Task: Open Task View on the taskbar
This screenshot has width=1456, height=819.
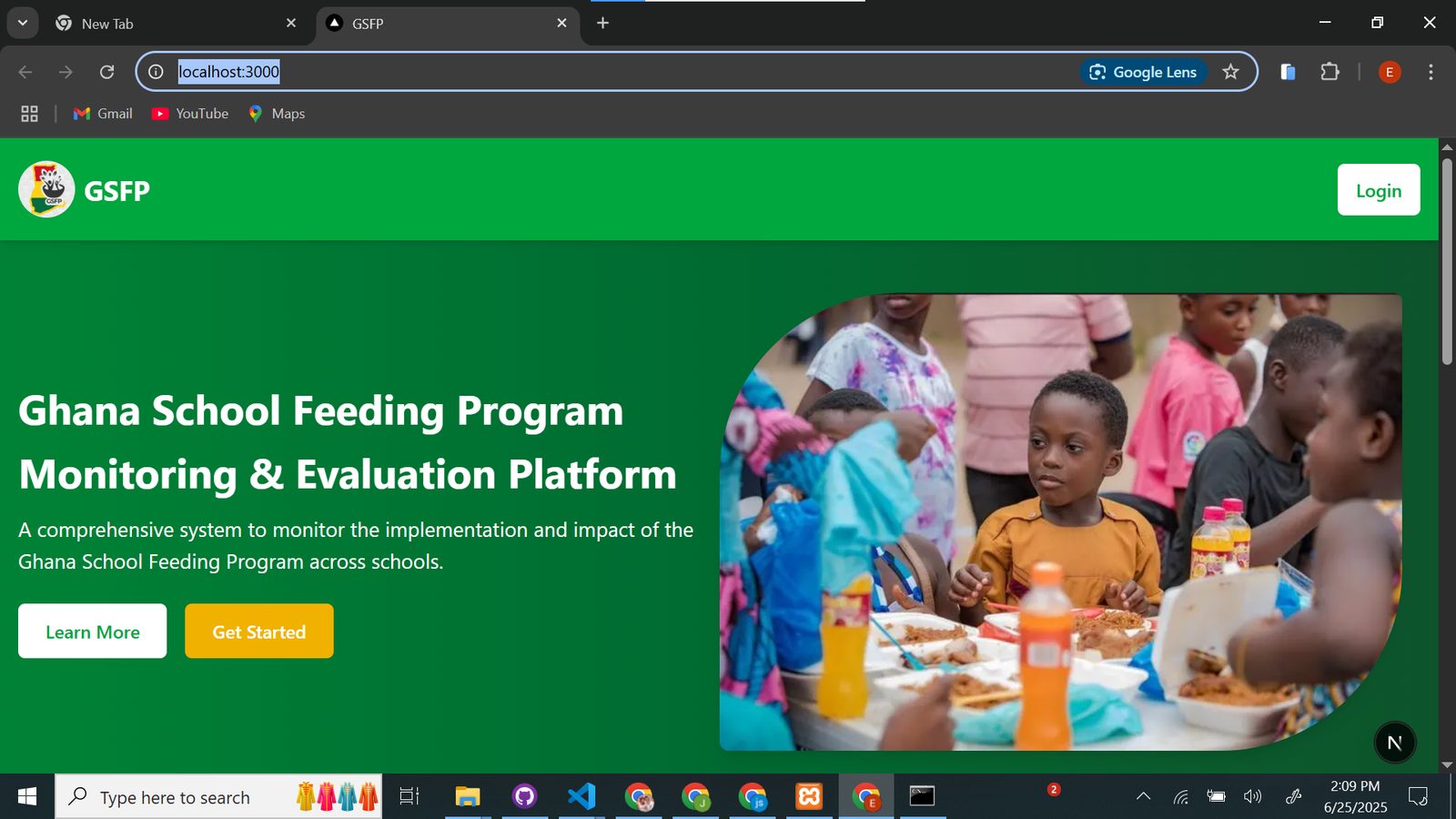Action: pyautogui.click(x=409, y=796)
